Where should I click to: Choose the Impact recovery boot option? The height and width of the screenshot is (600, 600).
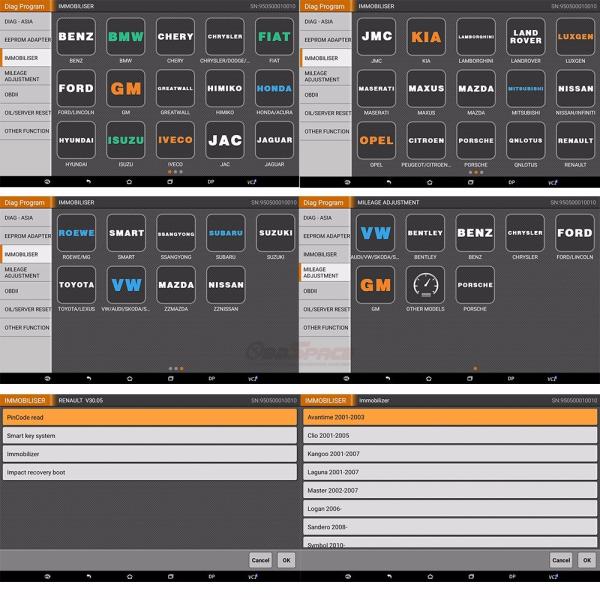tap(150, 472)
